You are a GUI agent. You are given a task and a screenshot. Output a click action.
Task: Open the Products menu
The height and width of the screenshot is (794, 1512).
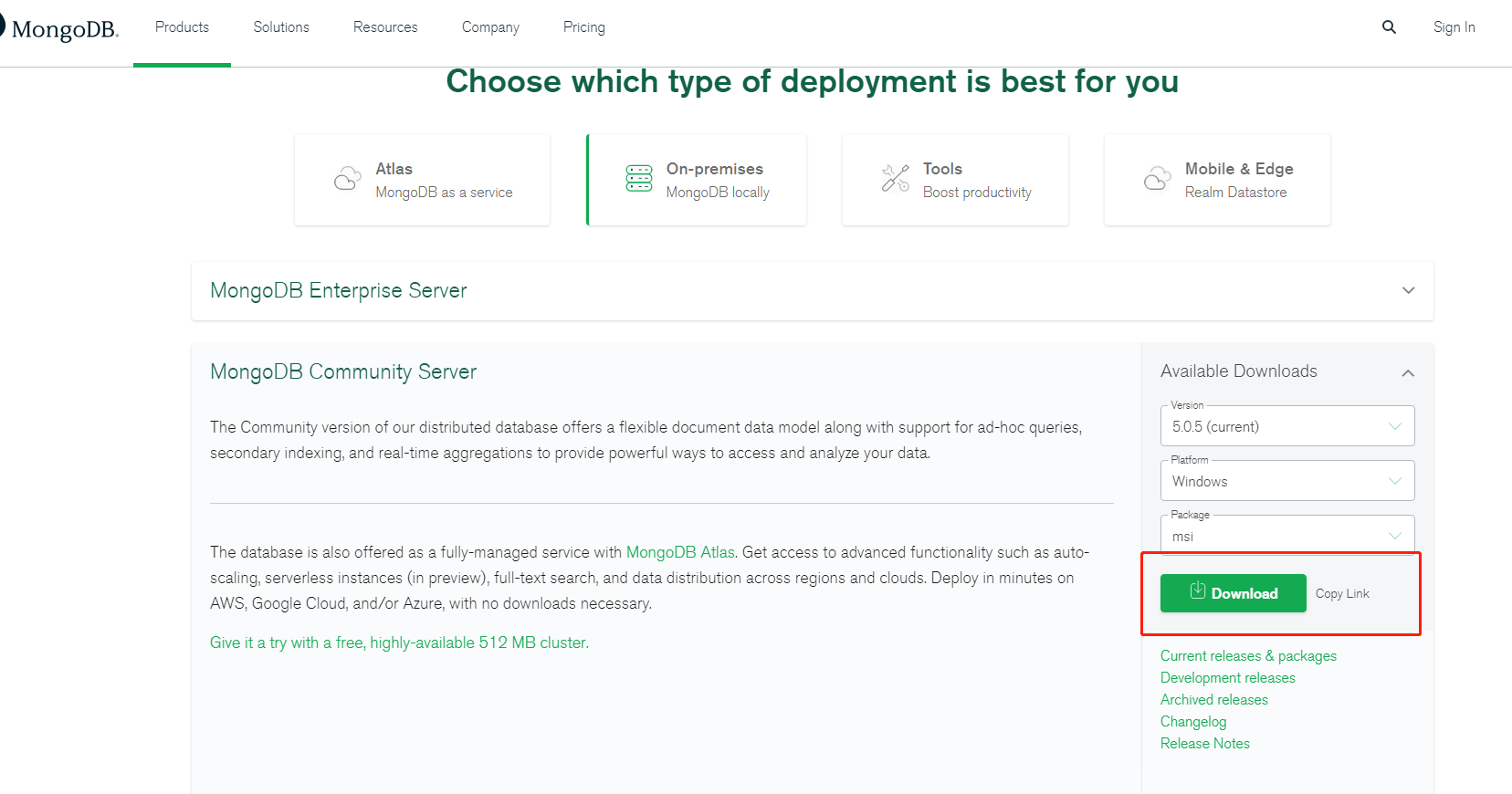click(x=182, y=27)
